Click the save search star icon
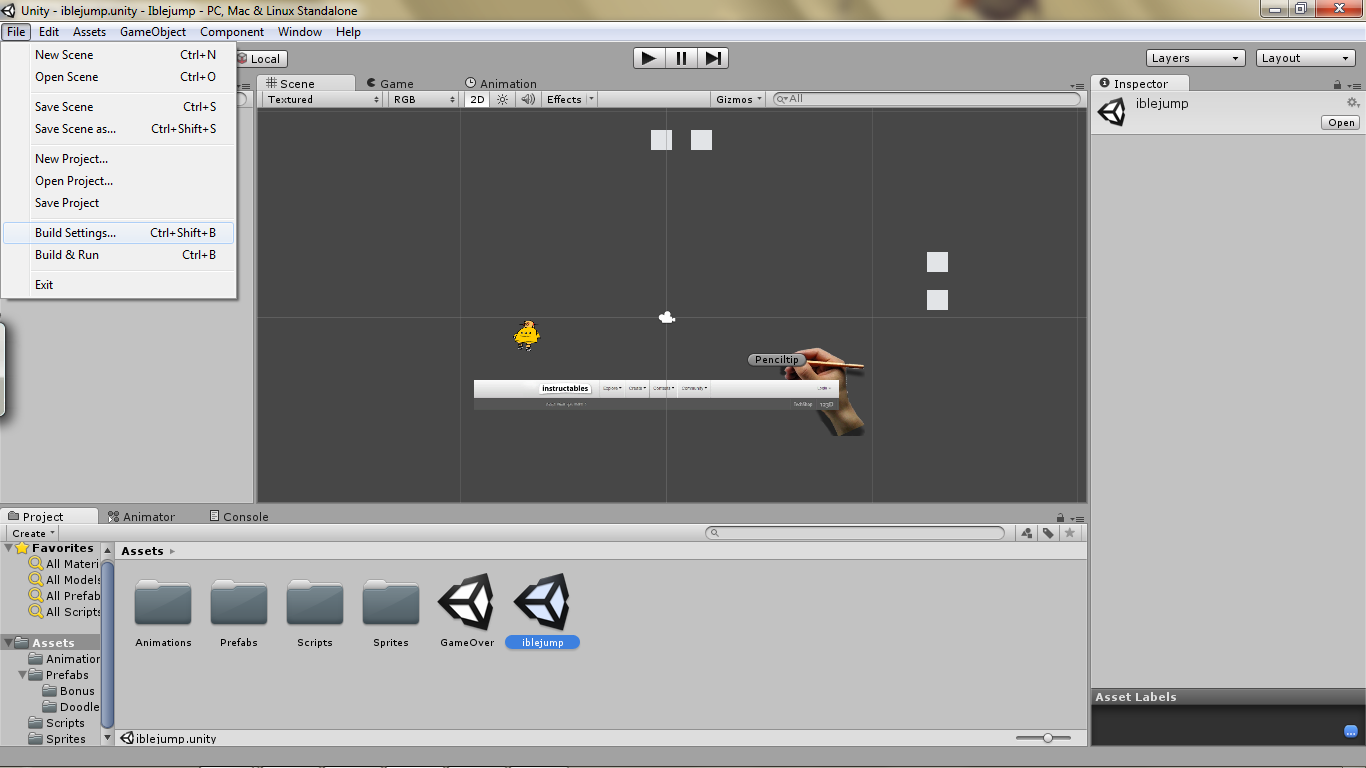 click(1070, 533)
